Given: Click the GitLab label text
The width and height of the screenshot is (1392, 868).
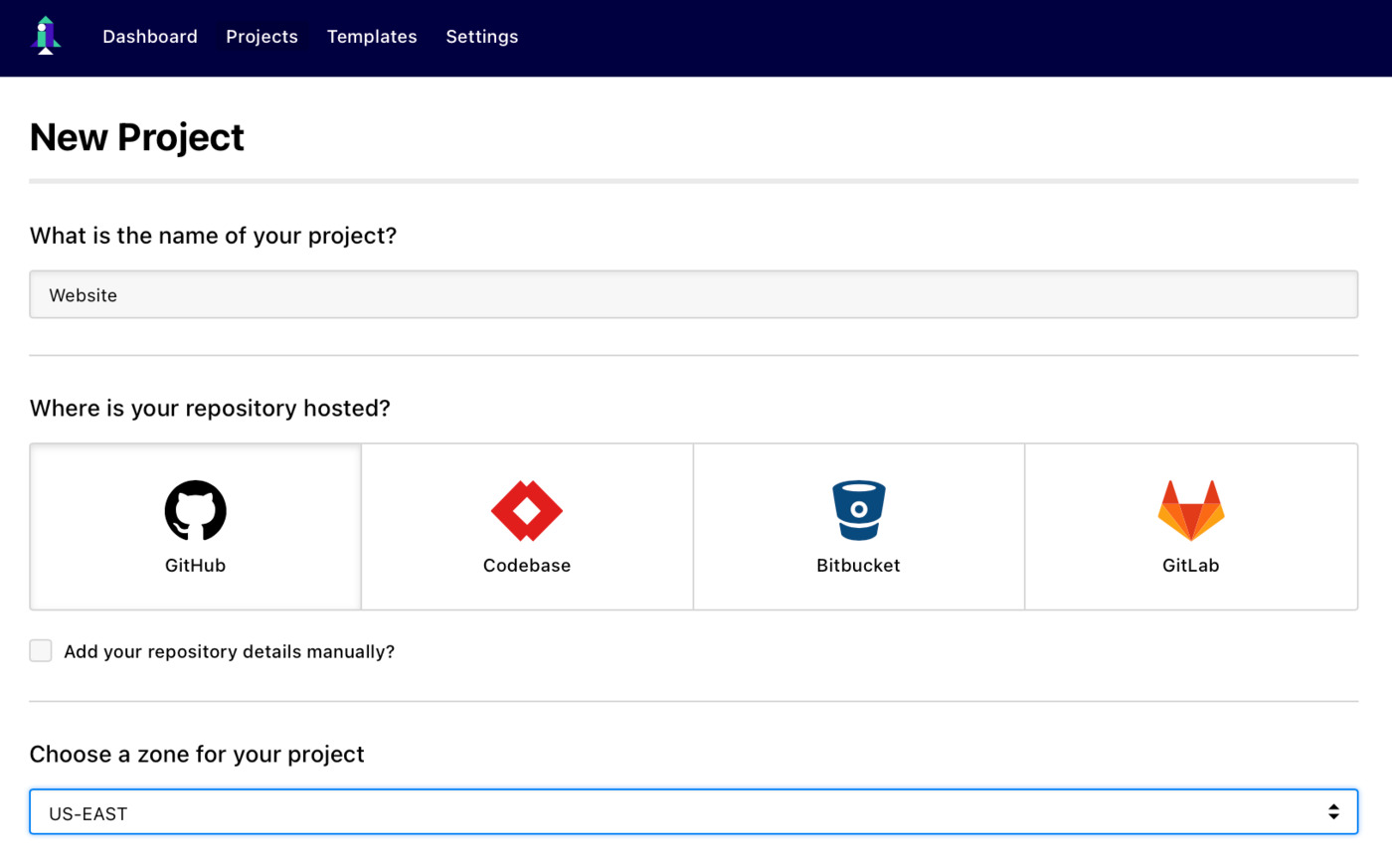Looking at the screenshot, I should (1191, 565).
